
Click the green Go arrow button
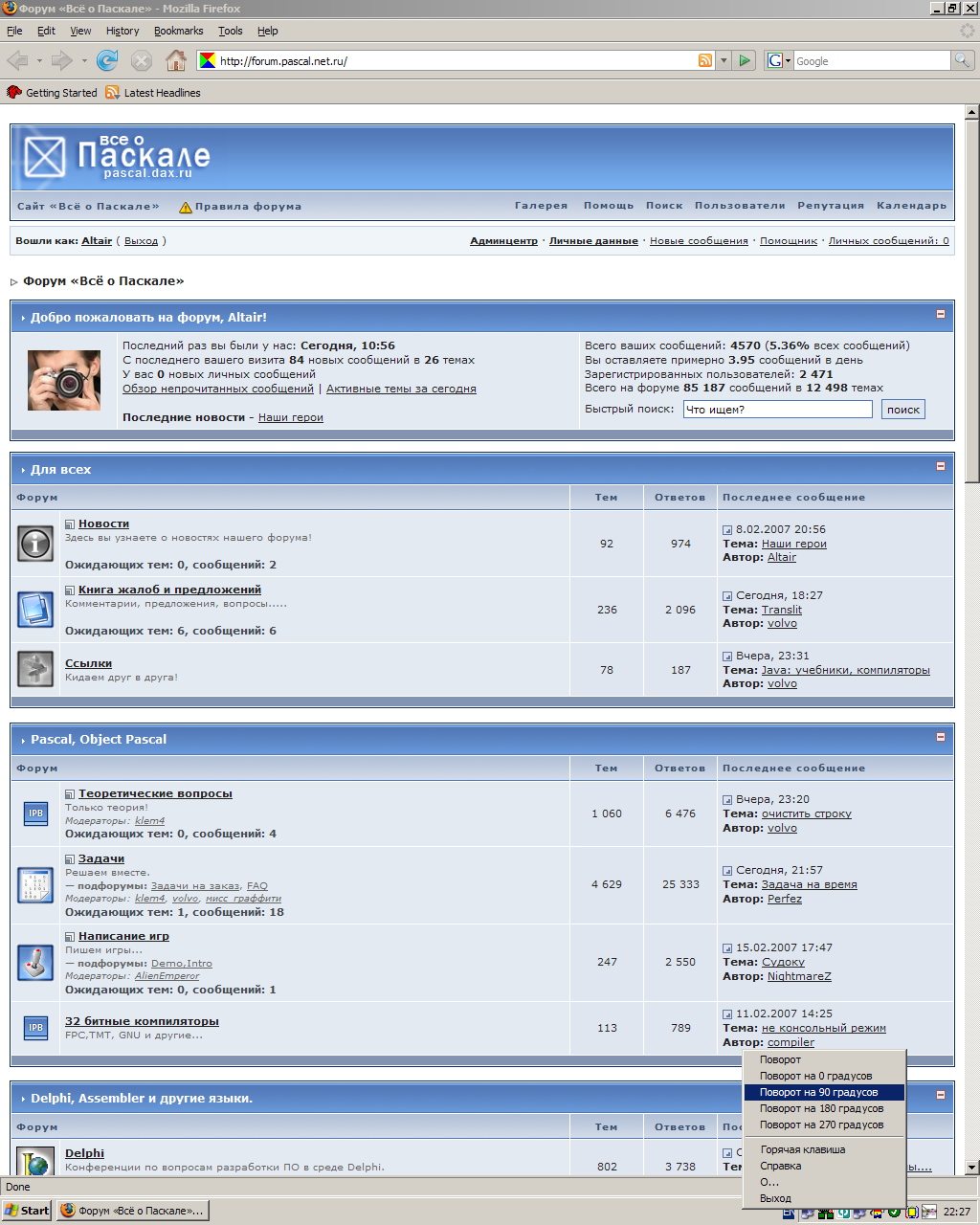pyautogui.click(x=746, y=61)
